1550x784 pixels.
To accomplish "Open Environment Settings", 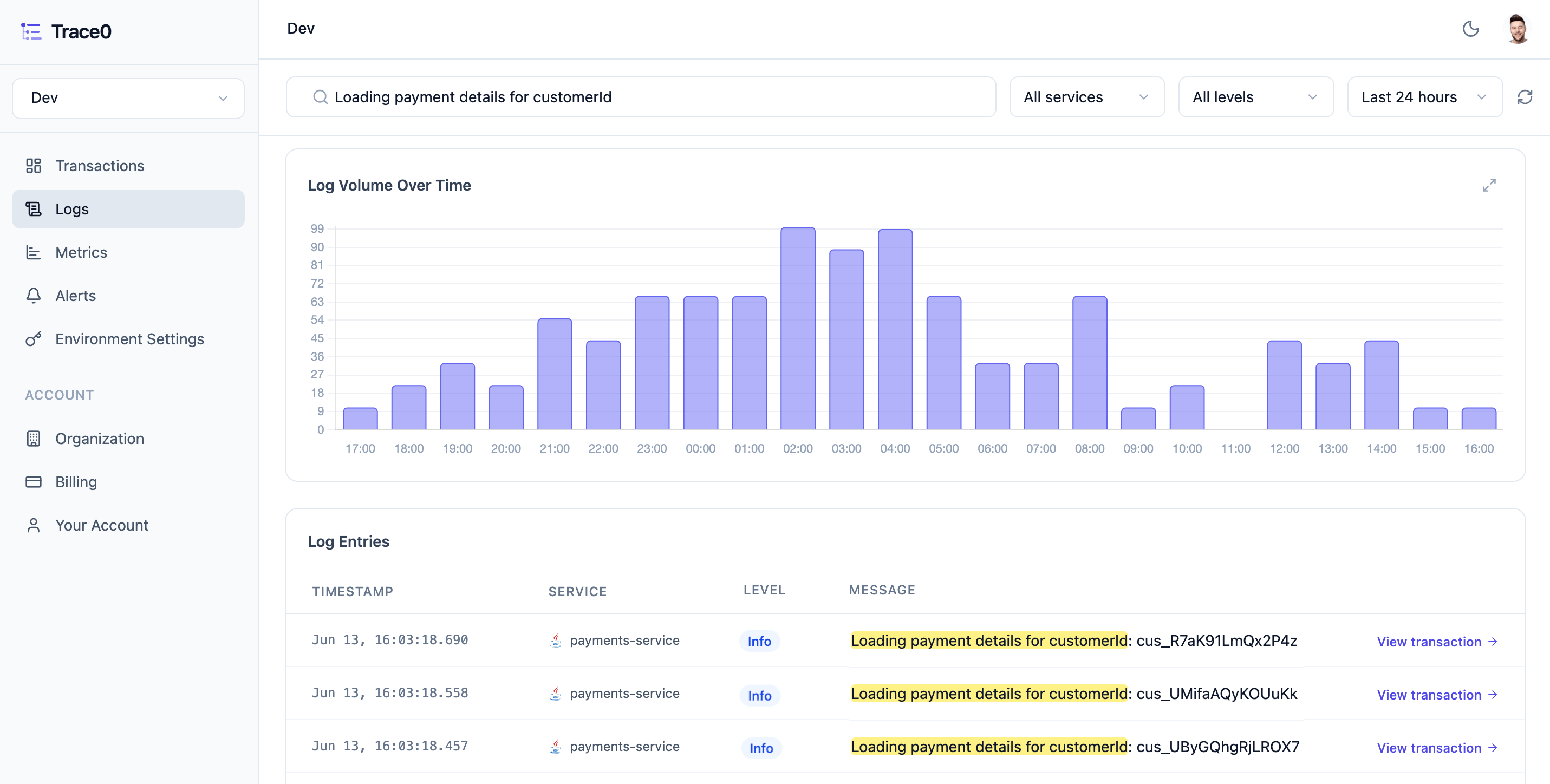I will (128, 339).
